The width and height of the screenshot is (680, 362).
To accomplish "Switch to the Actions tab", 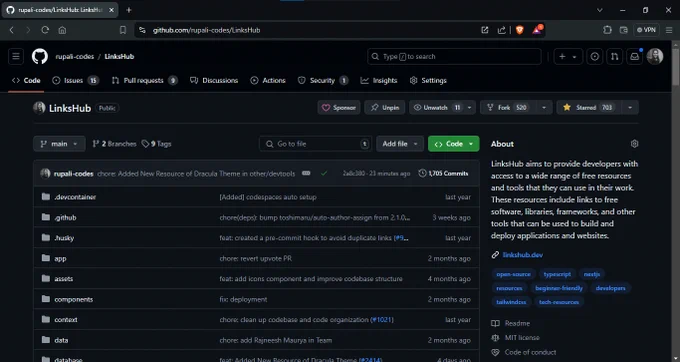I will tap(268, 81).
